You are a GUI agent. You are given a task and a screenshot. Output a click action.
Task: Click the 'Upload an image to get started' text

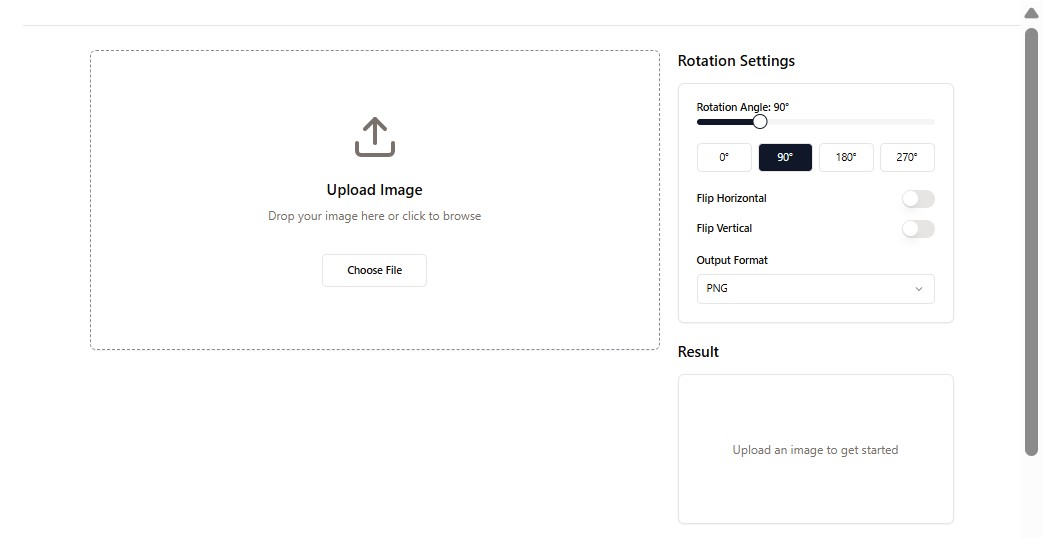point(815,450)
